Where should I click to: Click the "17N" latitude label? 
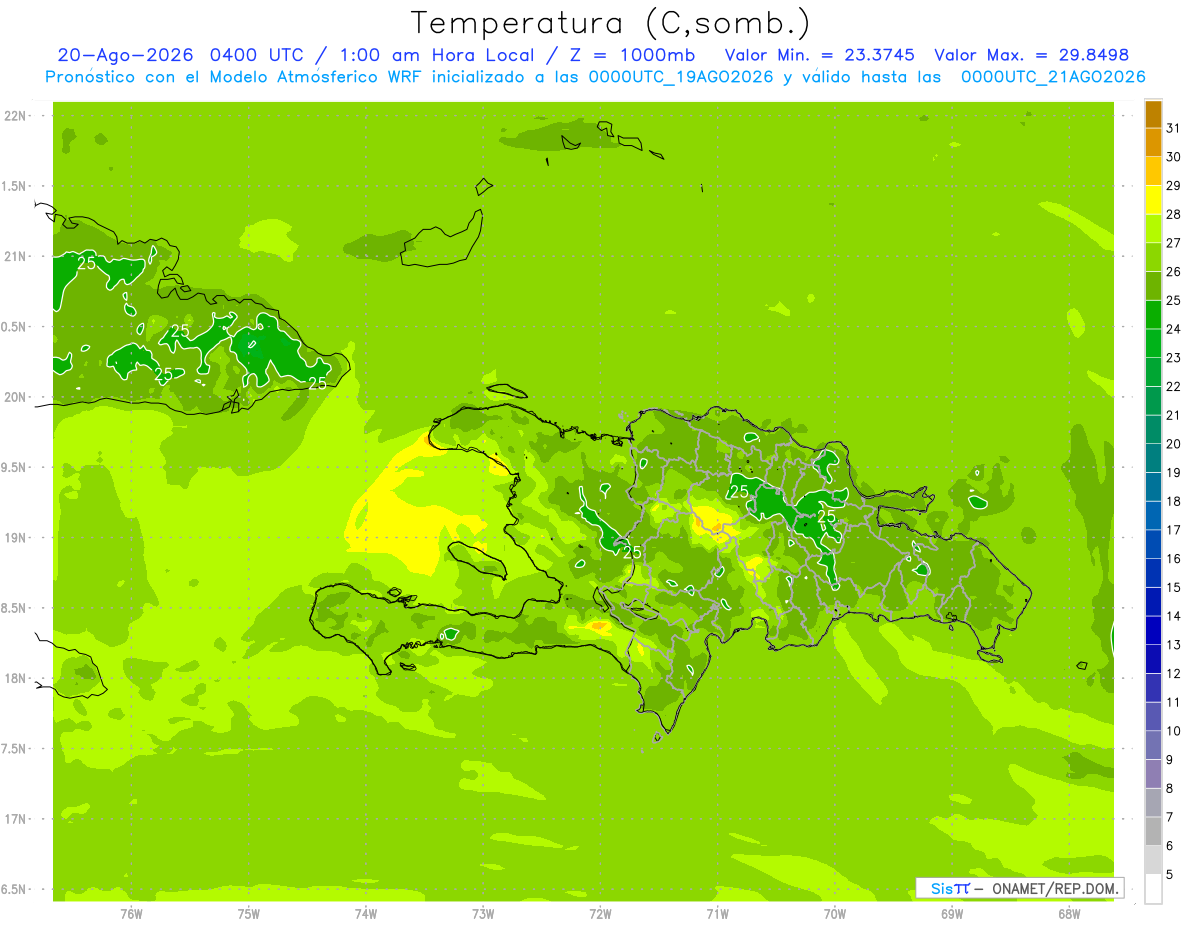tap(15, 819)
